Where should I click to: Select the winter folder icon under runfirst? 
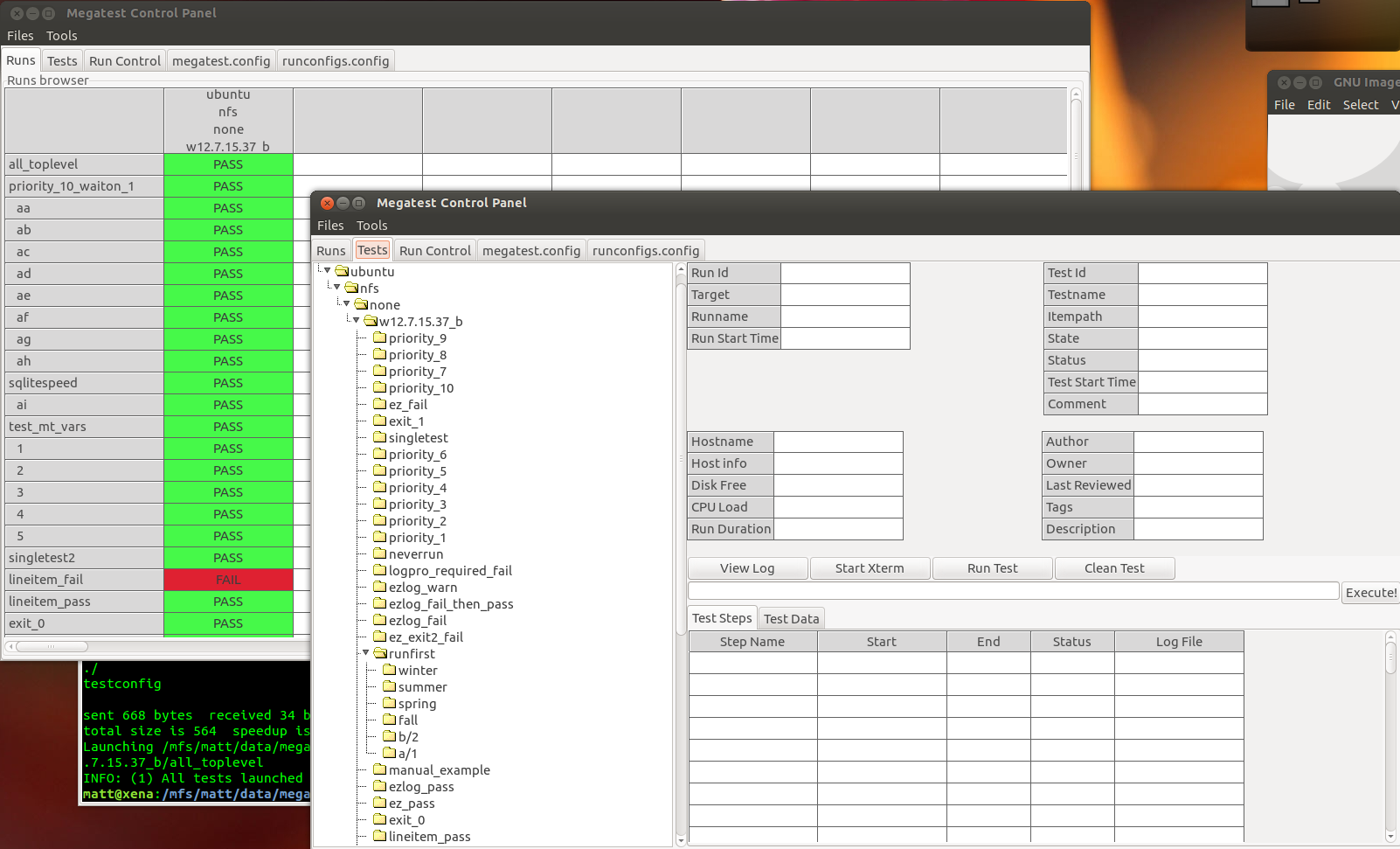coord(389,670)
